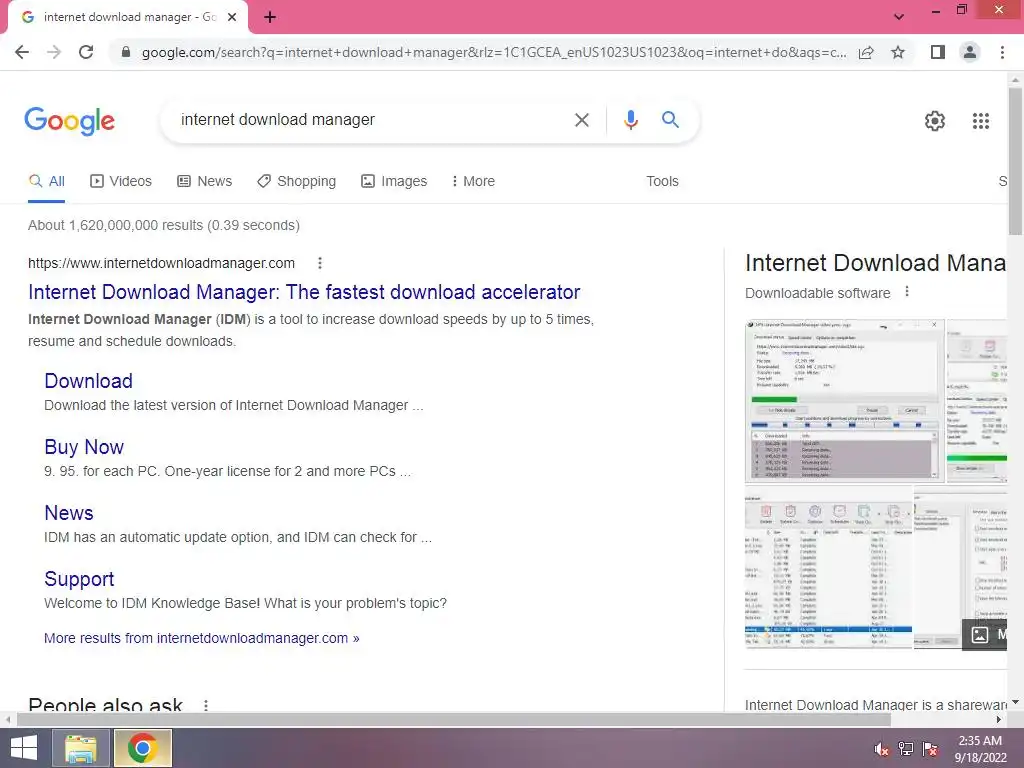The height and width of the screenshot is (768, 1024).
Task: Click muted volume tray icon
Action: pos(882,748)
